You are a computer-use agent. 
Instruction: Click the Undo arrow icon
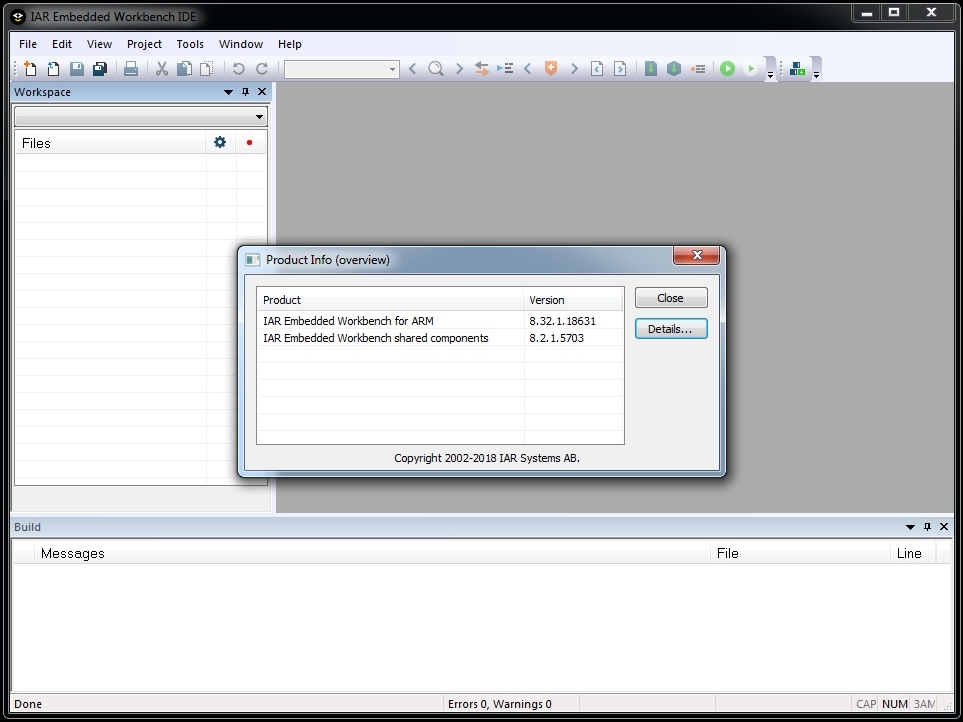238,69
